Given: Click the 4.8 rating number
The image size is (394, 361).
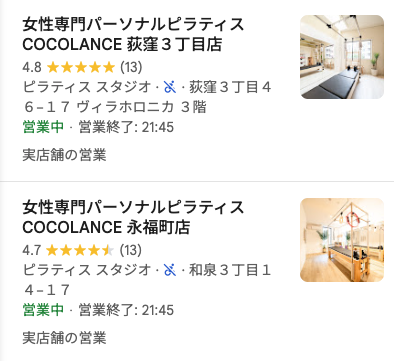Looking at the screenshot, I should [x=32, y=67].
